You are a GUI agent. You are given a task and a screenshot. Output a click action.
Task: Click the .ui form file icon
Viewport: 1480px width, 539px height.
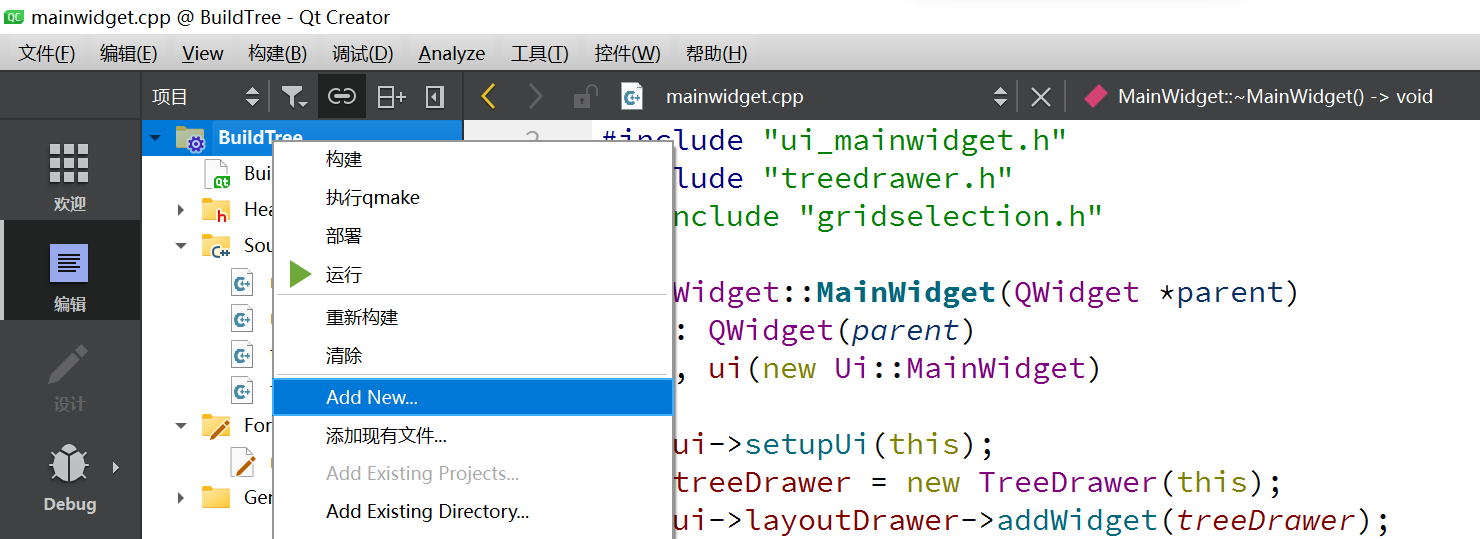(242, 462)
